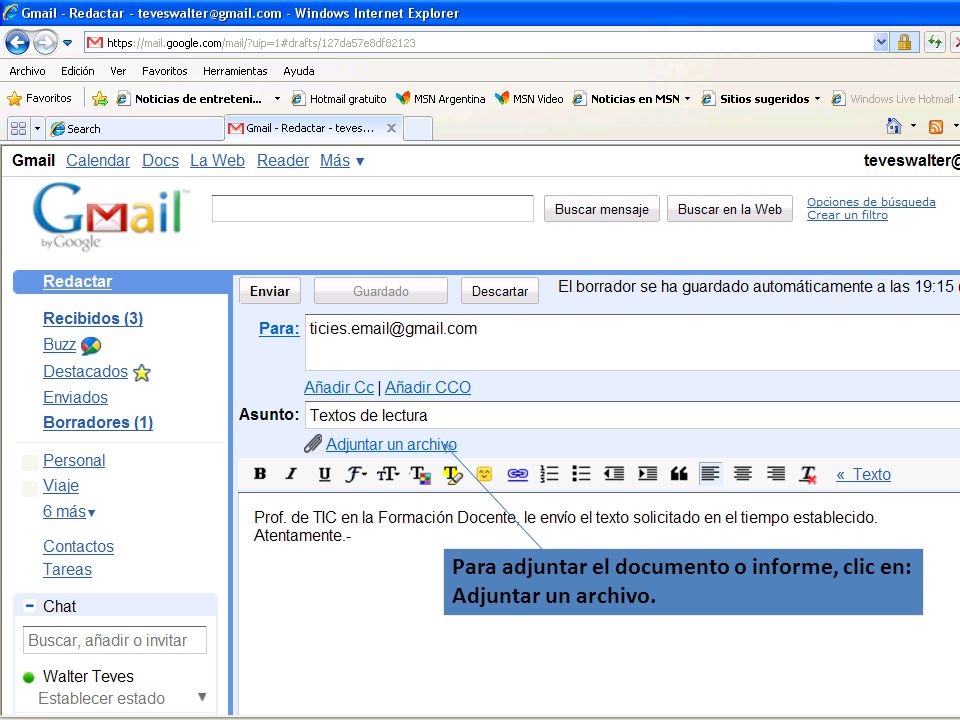Viewport: 960px width, 720px height.
Task: Click the Buscar mensaje button
Action: (601, 209)
